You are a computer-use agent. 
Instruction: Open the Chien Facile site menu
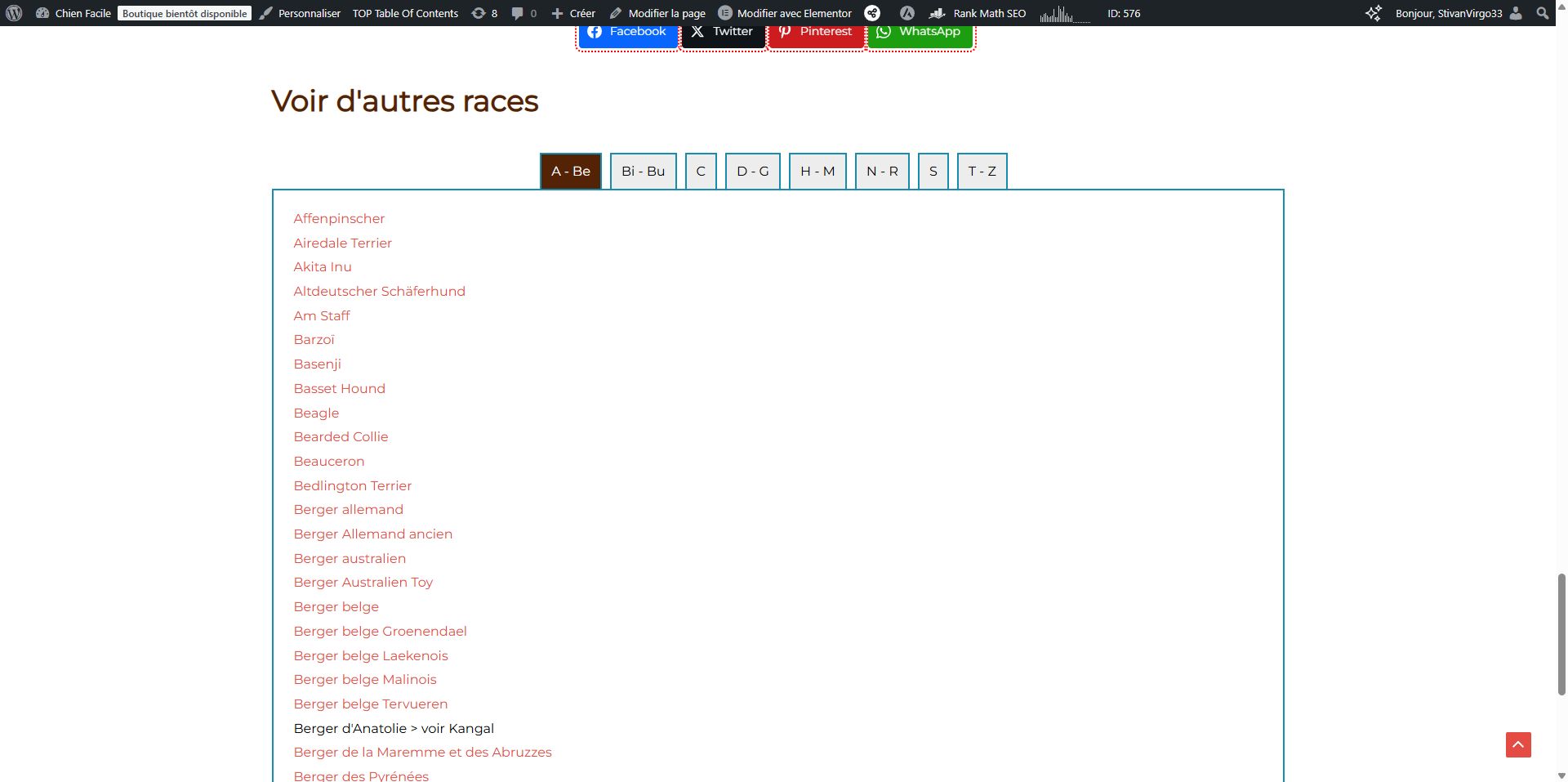point(73,13)
